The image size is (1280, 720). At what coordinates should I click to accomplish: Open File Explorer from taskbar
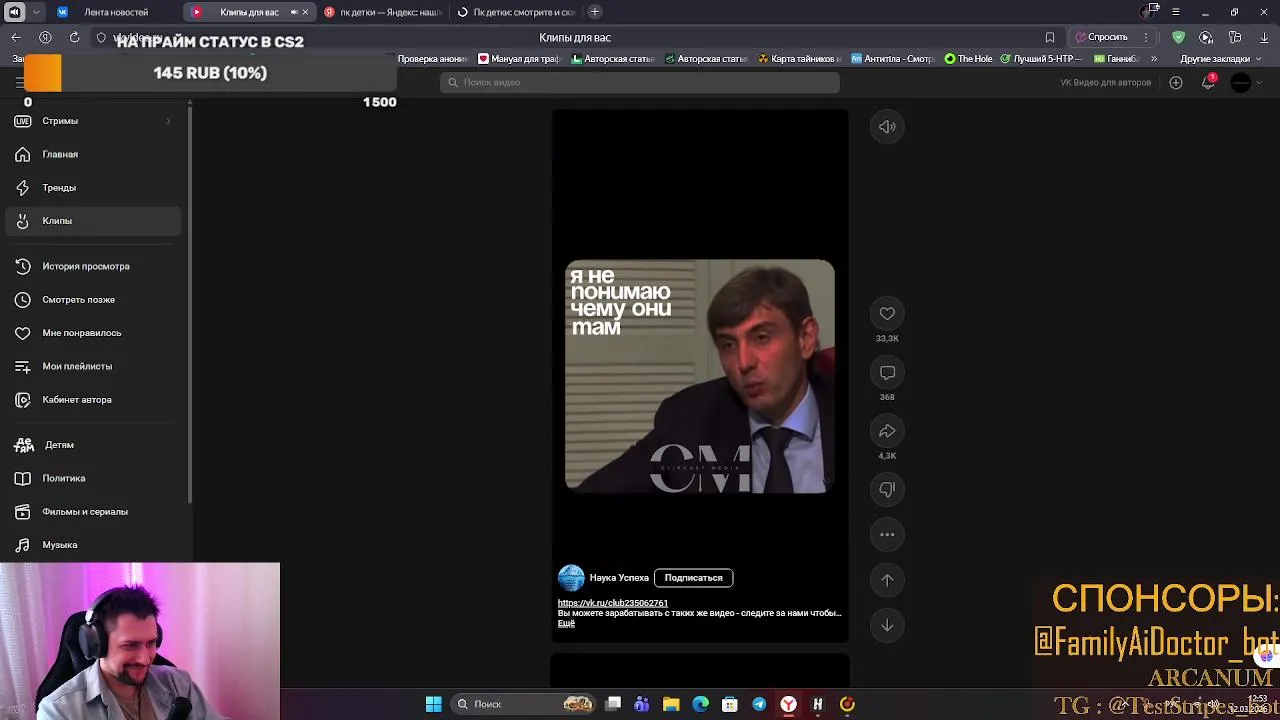pos(671,704)
